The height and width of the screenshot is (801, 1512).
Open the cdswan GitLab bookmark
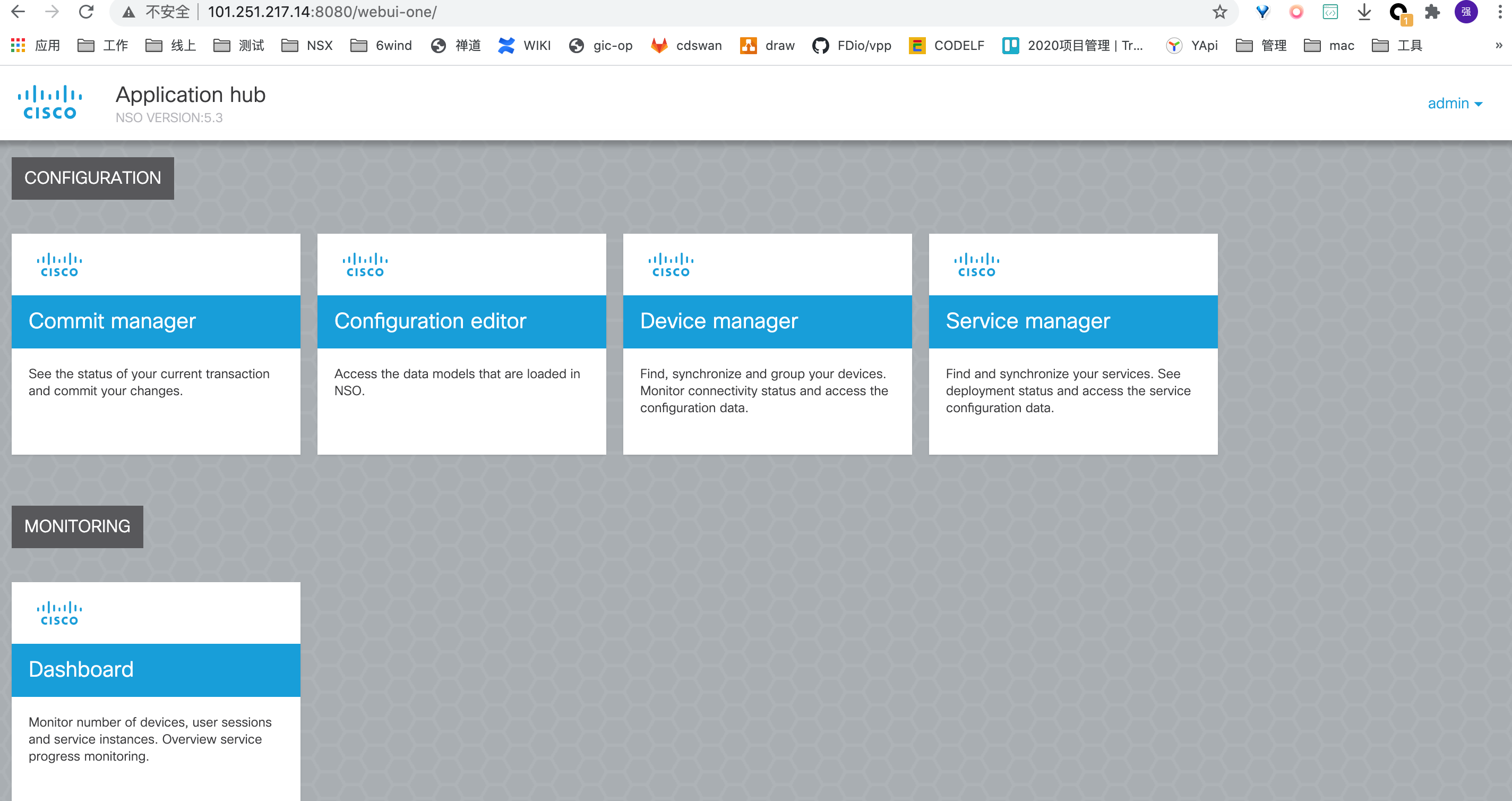pos(686,45)
